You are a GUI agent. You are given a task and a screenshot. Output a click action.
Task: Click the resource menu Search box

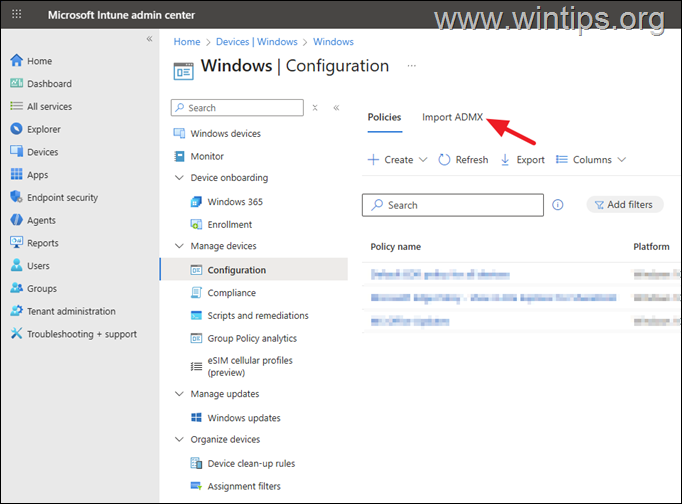pyautogui.click(x=237, y=108)
